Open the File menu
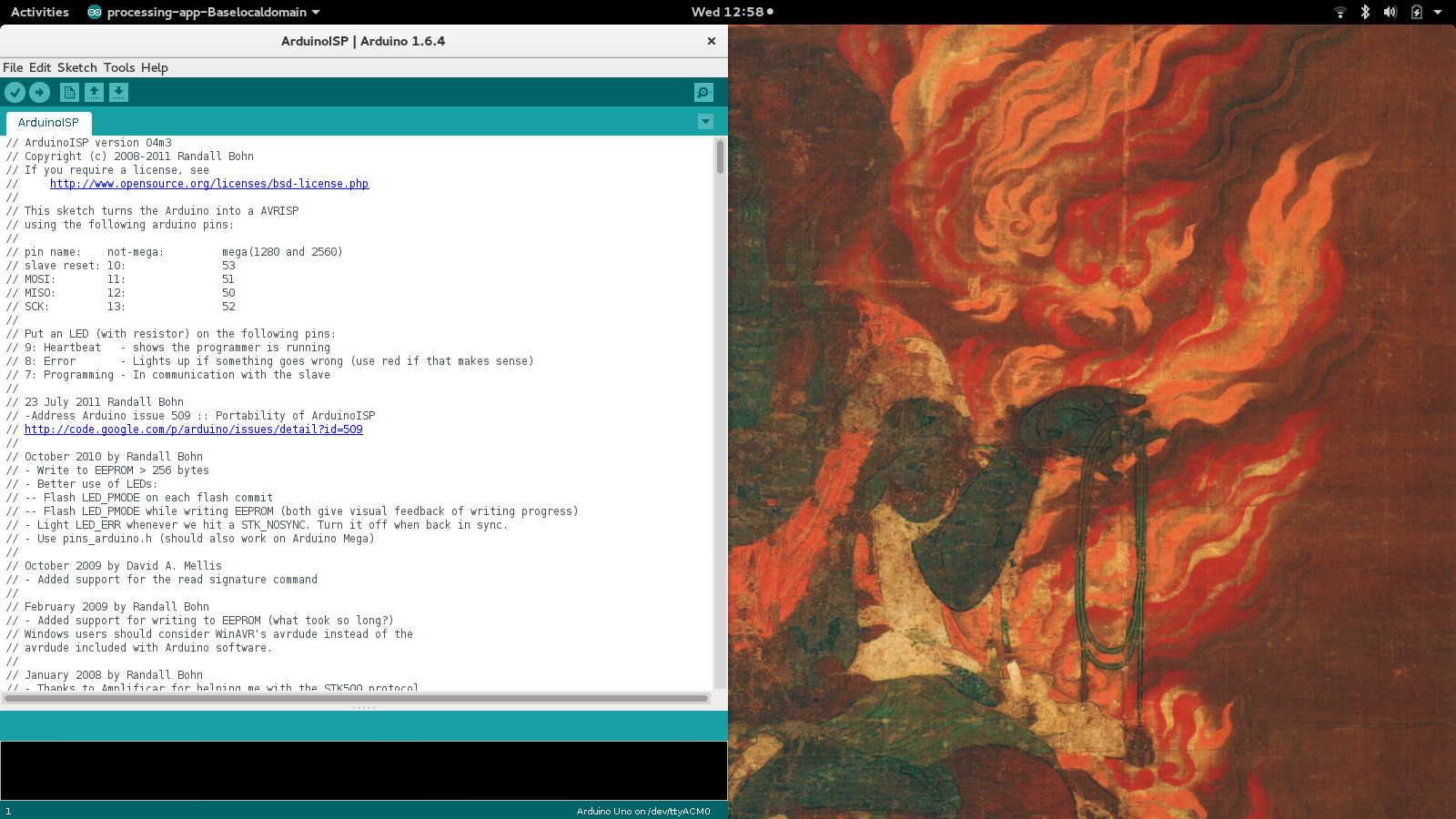Image resolution: width=1456 pixels, height=819 pixels. point(13,67)
